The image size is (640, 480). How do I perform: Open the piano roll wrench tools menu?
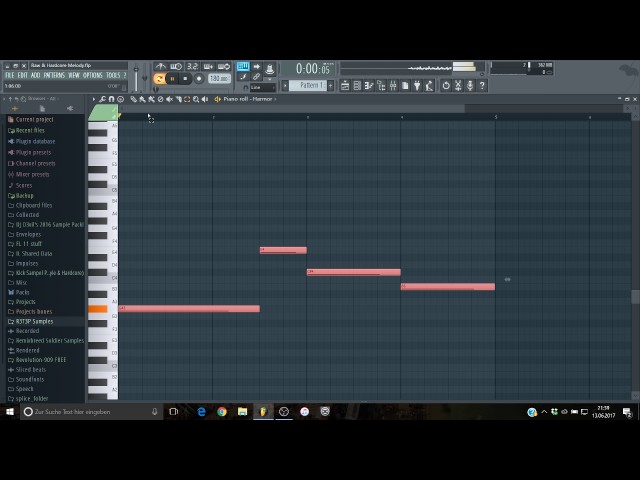pos(102,99)
